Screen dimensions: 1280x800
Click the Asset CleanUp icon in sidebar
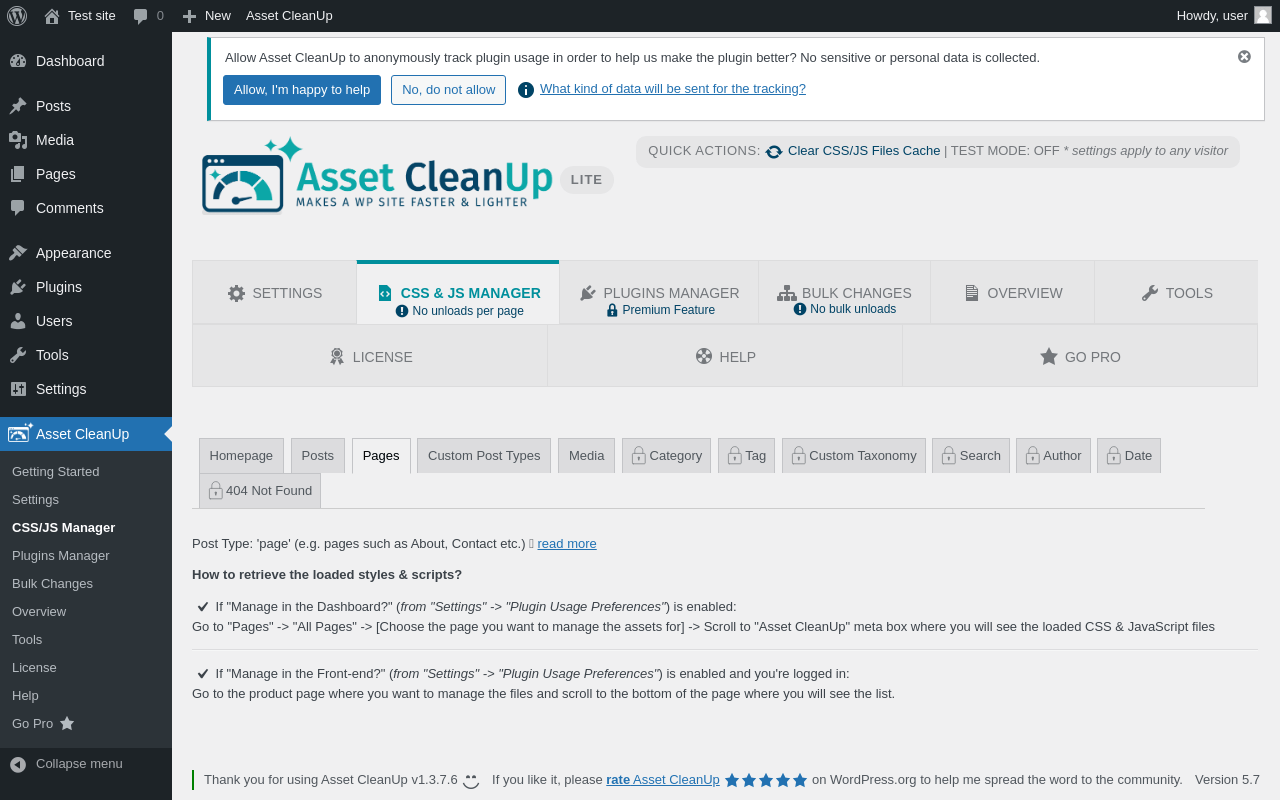20,433
